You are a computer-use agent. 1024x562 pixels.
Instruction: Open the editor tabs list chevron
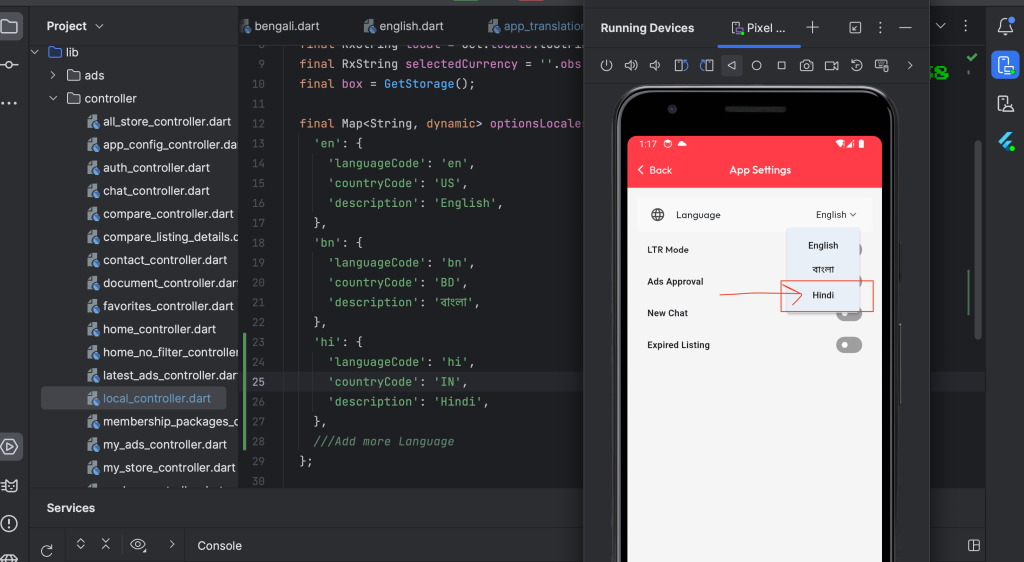940,26
